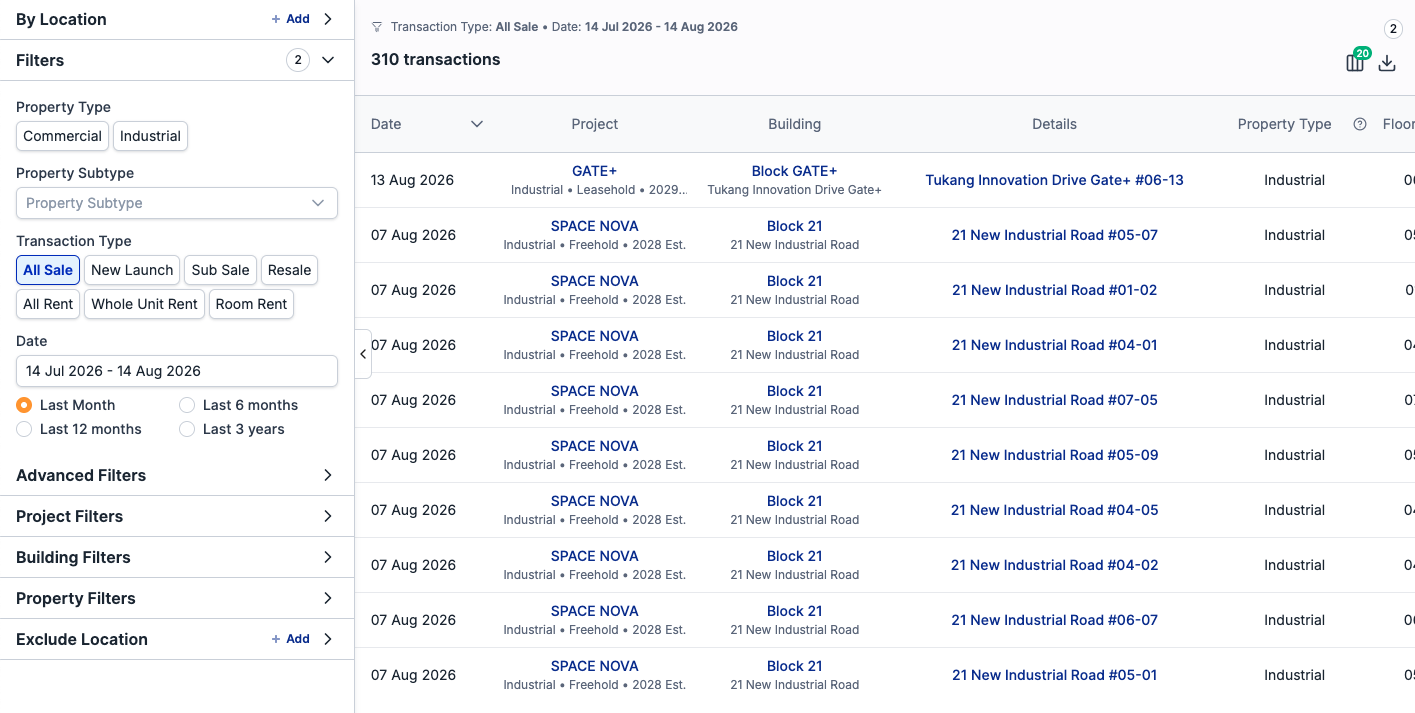Open Tukang Innovation Drive Gate+ #06-13 details
This screenshot has height=713, width=1415.
pyautogui.click(x=1055, y=180)
